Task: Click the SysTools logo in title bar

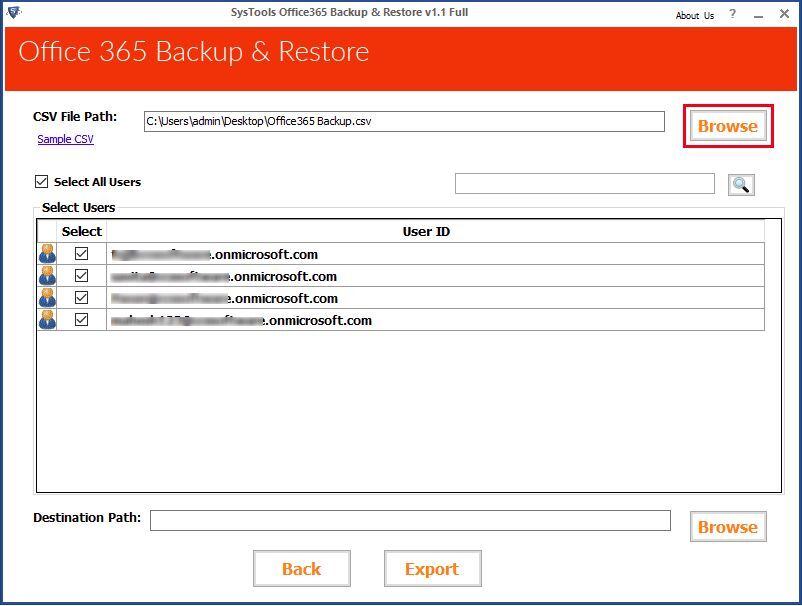Action: (13, 13)
